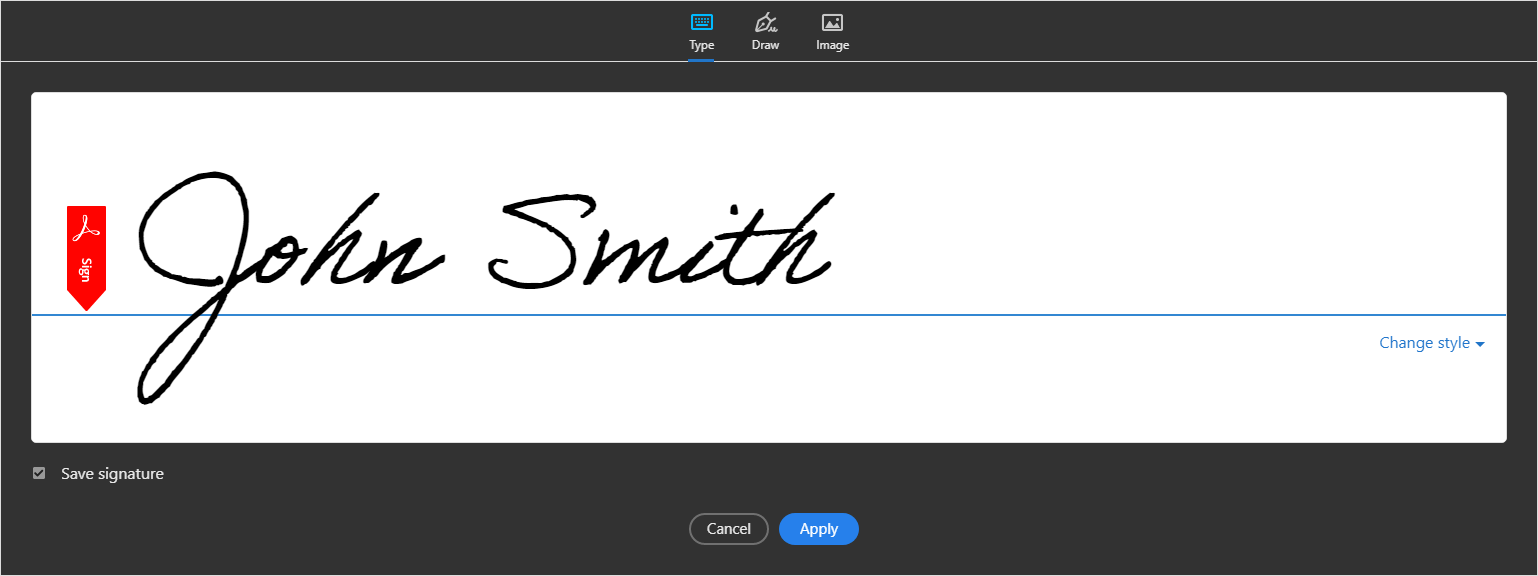Expand the signature style options
Viewport: 1538px width, 576px height.
[1430, 342]
